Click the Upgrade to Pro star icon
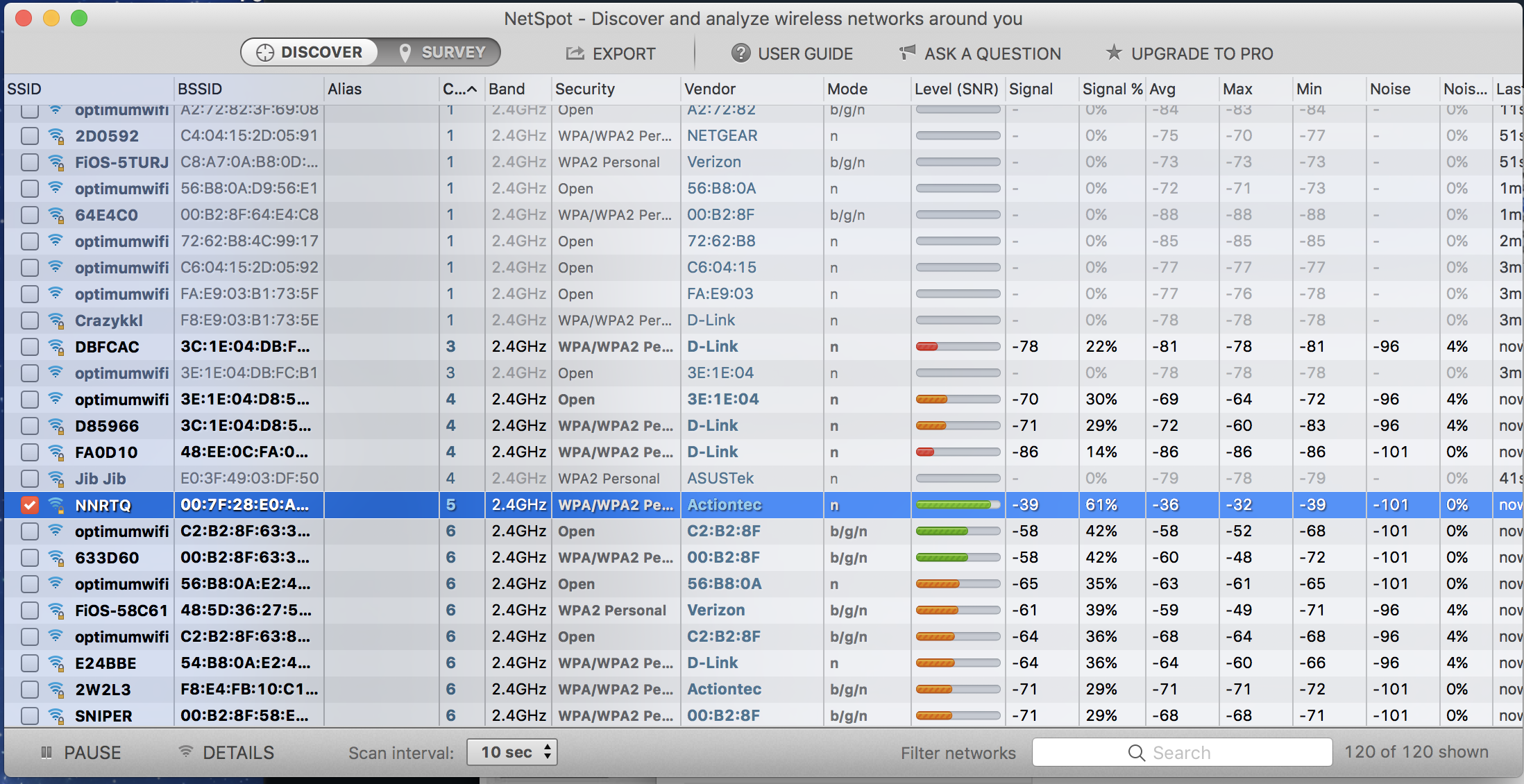 [x=1114, y=53]
